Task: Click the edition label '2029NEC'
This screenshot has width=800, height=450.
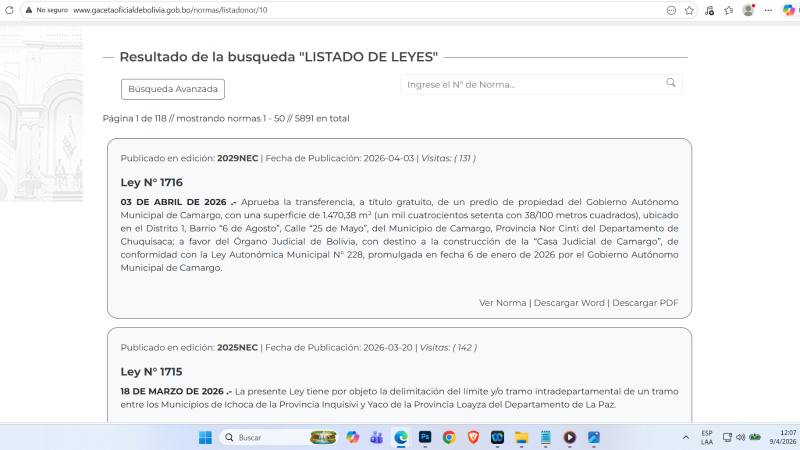Action: [x=238, y=158]
